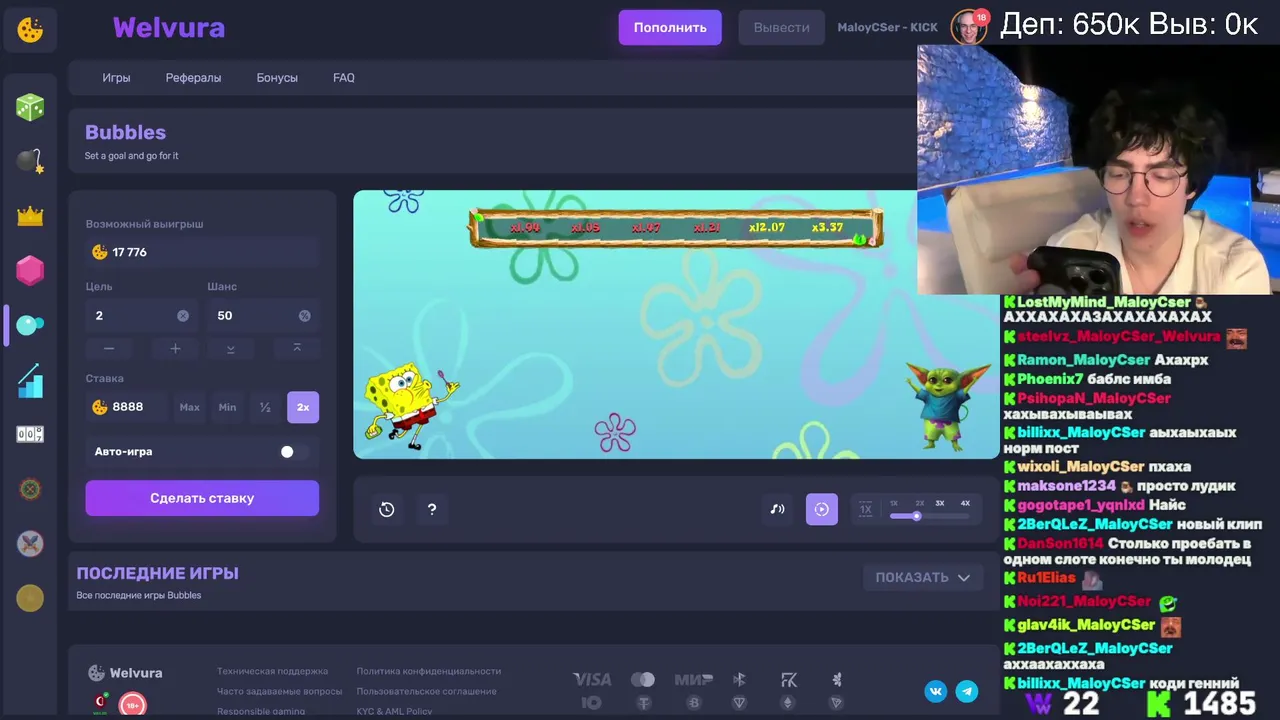
Task: Click the Вывести withdraw button
Action: pyautogui.click(x=782, y=28)
